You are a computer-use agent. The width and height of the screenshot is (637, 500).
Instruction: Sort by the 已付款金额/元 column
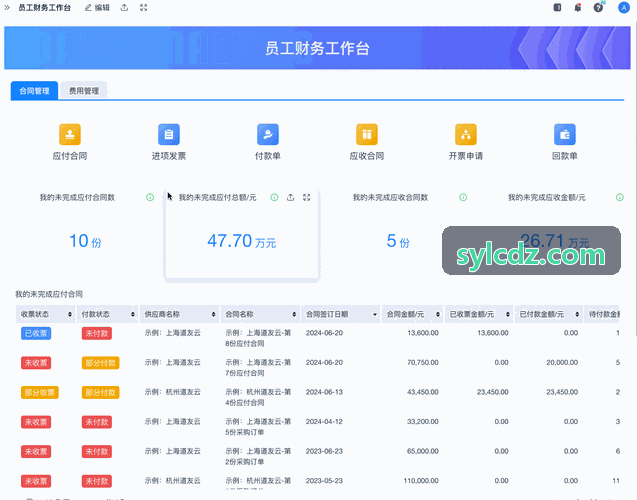[x=577, y=314]
